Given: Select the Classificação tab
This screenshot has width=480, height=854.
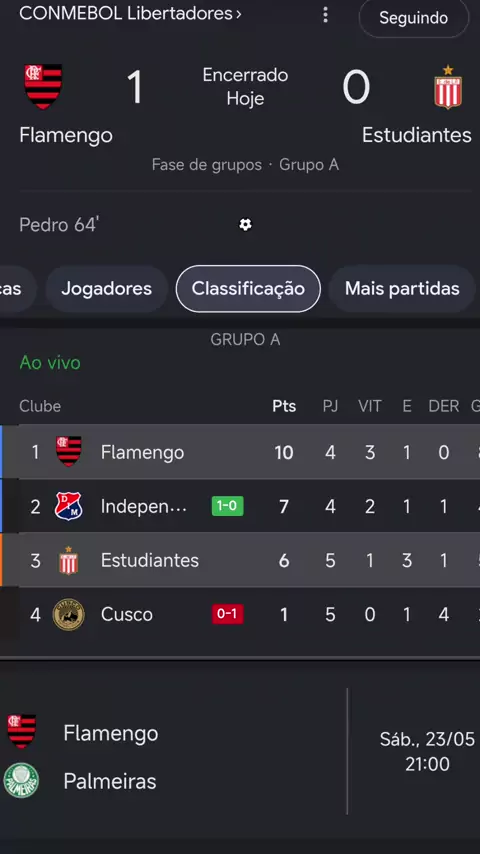Looking at the screenshot, I should click(248, 289).
